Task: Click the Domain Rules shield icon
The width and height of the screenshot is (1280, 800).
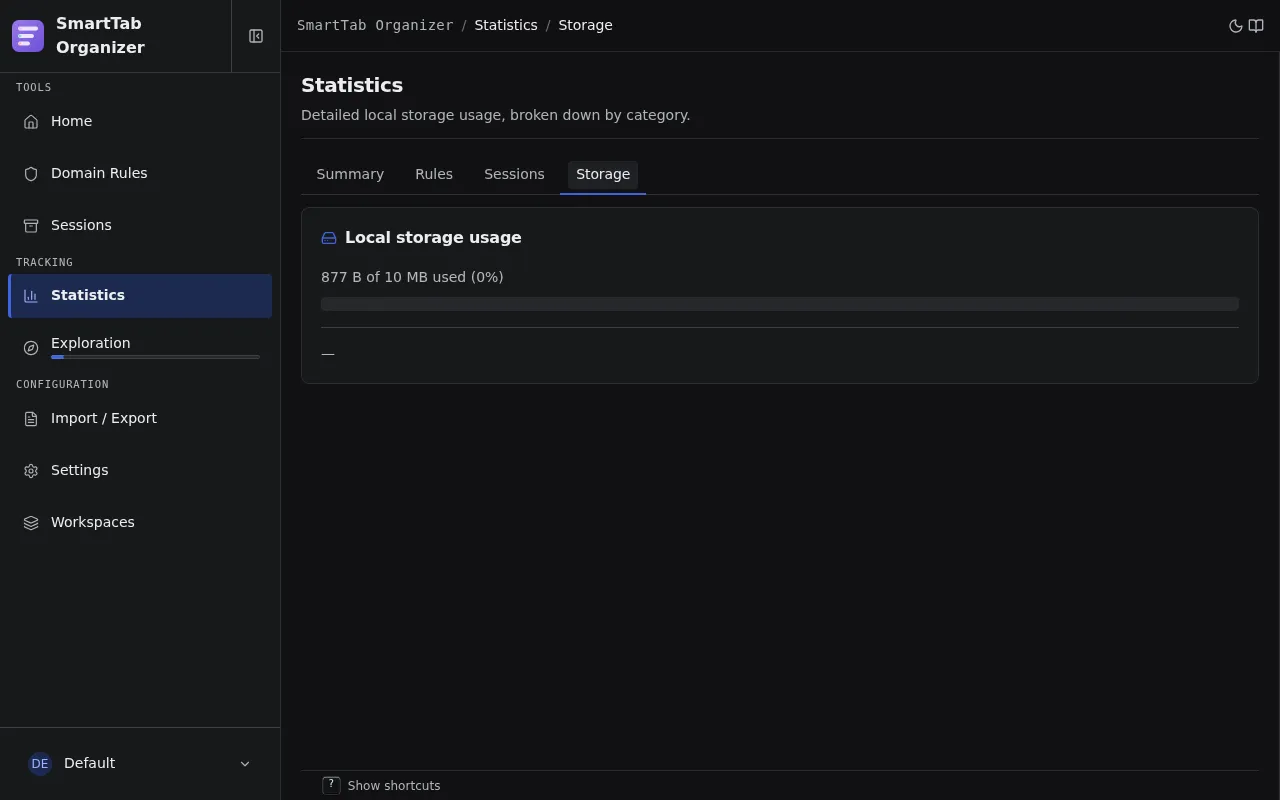Action: pyautogui.click(x=31, y=174)
